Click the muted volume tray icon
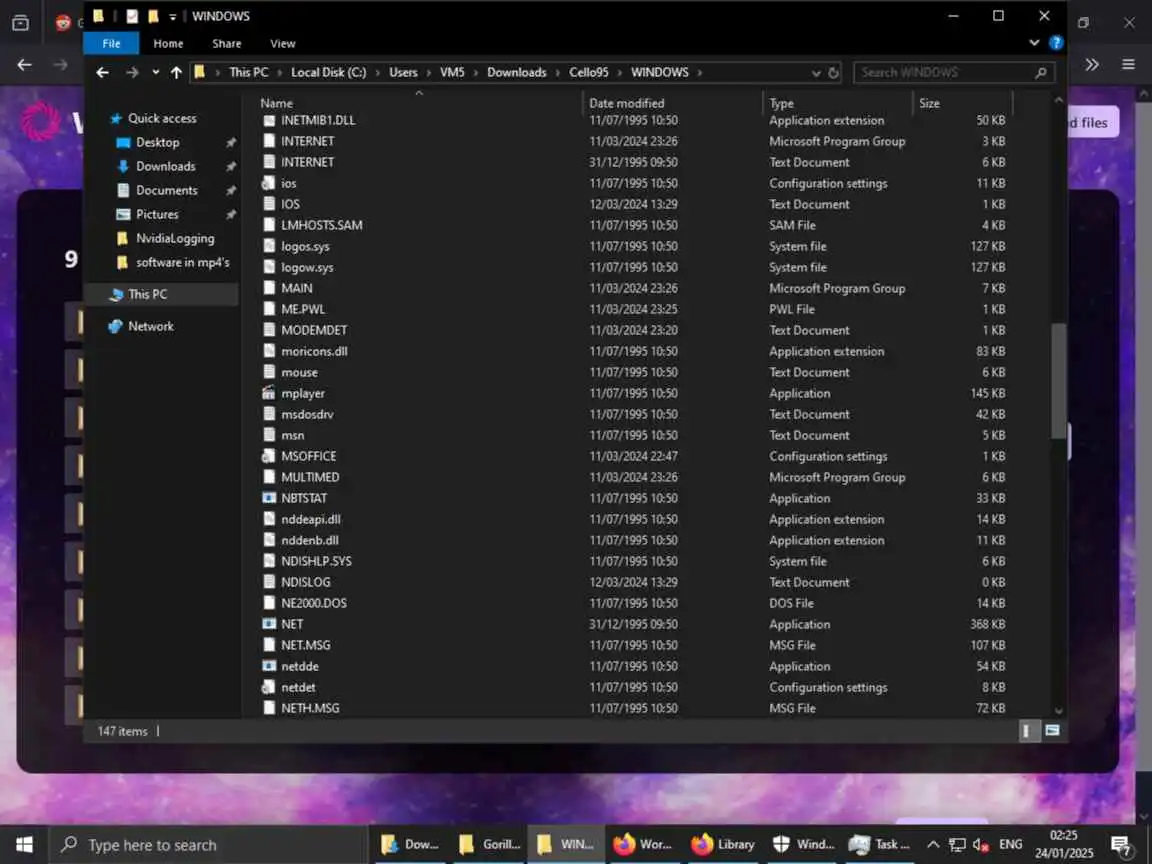 click(x=981, y=844)
